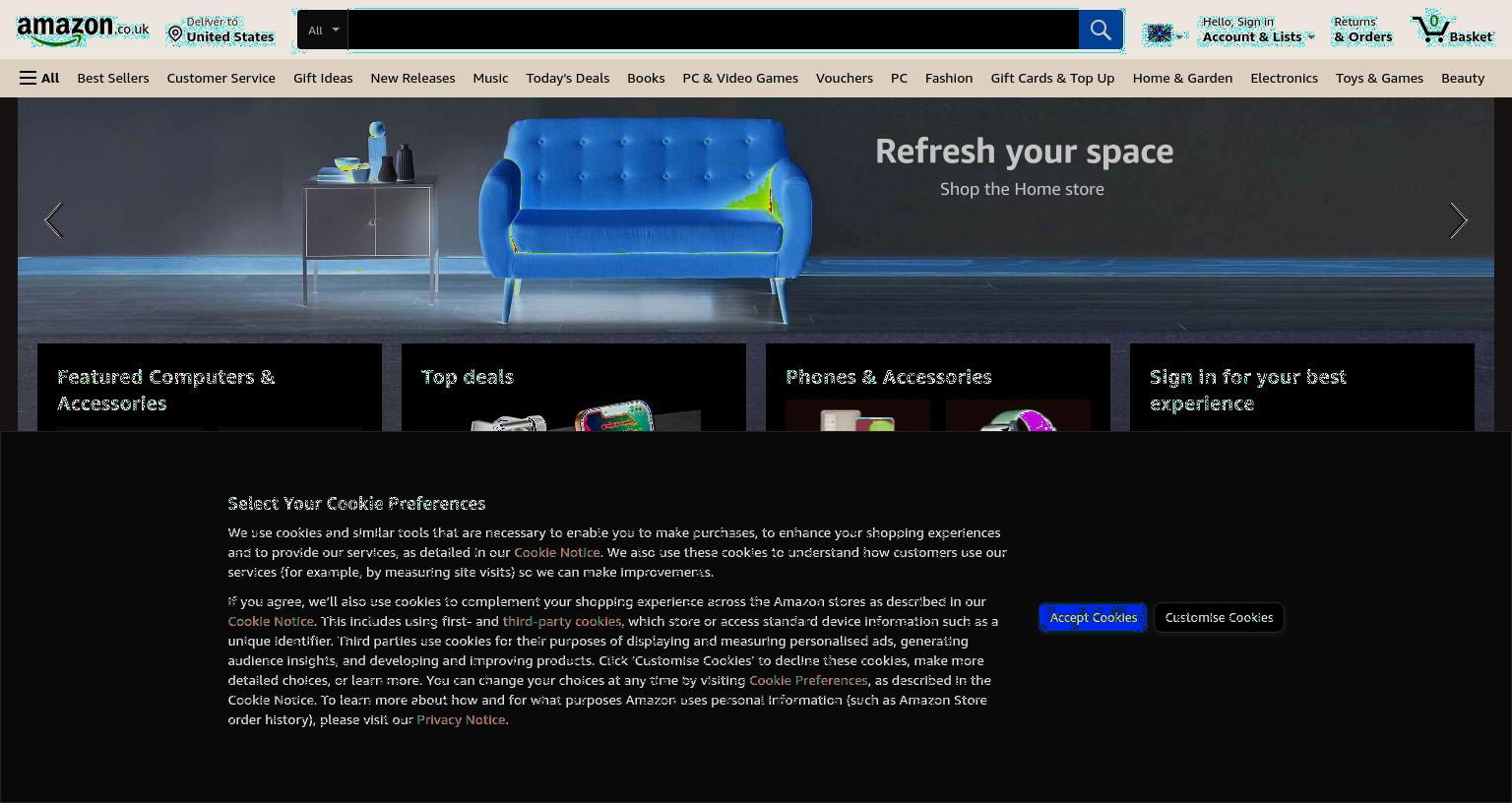Click Phones & Accessories card heading
The image size is (1512, 803).
coord(889,377)
